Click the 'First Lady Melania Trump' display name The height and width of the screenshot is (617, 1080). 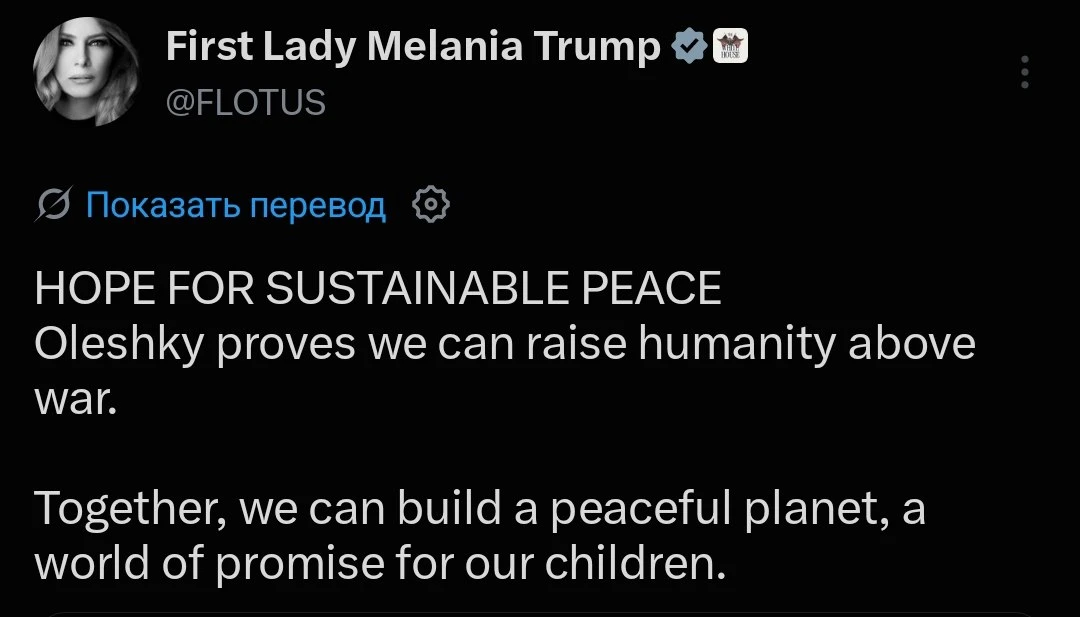pyautogui.click(x=413, y=48)
